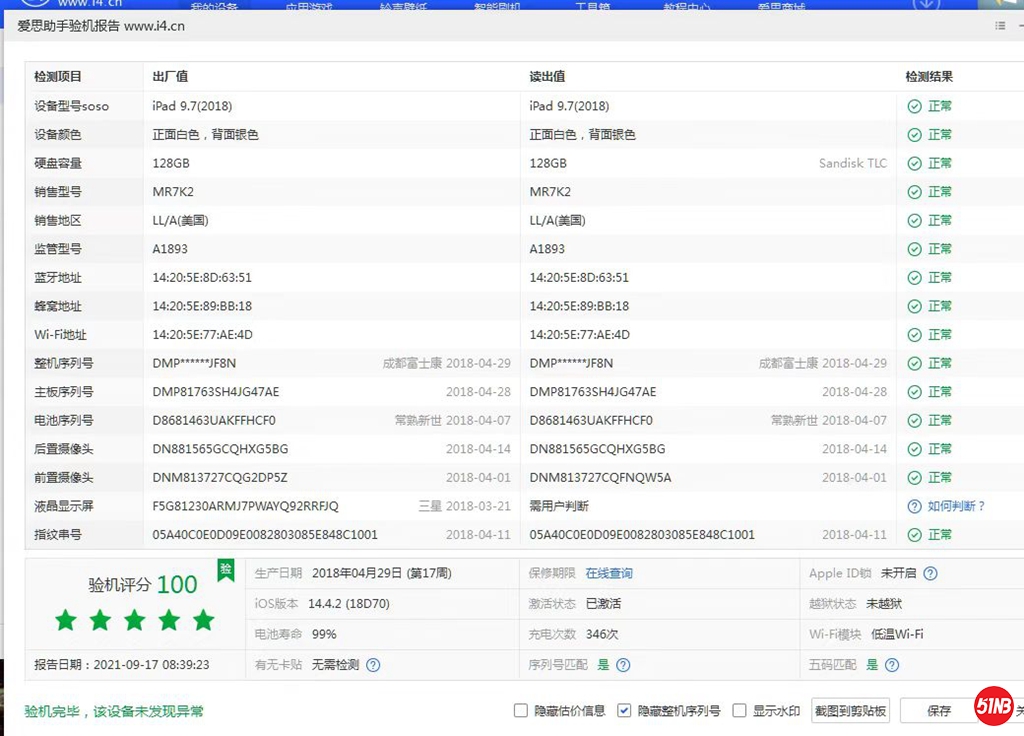The height and width of the screenshot is (736, 1024).
Task: Open help icon beside 序列号匹配
Action: point(623,665)
